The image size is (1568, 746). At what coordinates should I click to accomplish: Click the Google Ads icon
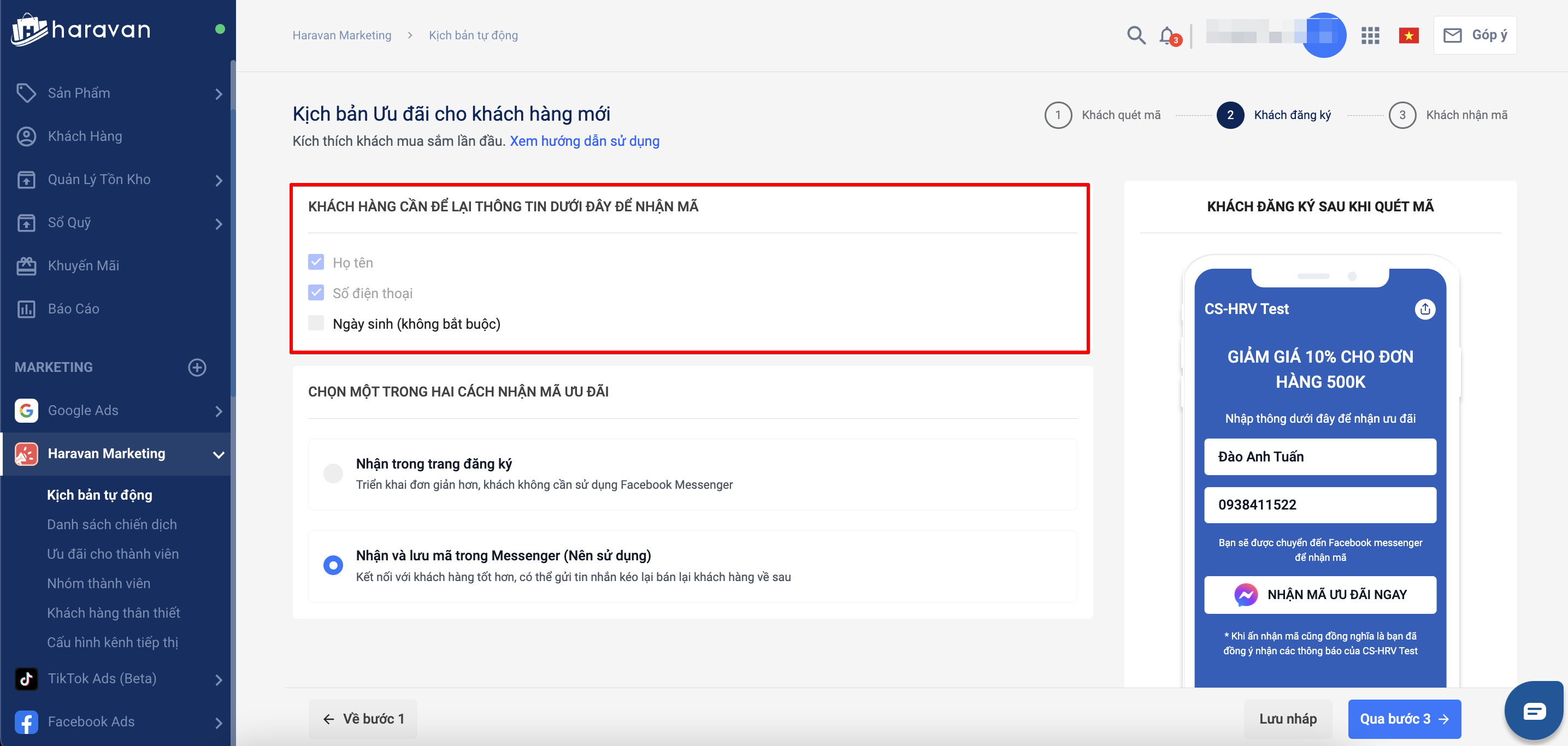tap(26, 411)
